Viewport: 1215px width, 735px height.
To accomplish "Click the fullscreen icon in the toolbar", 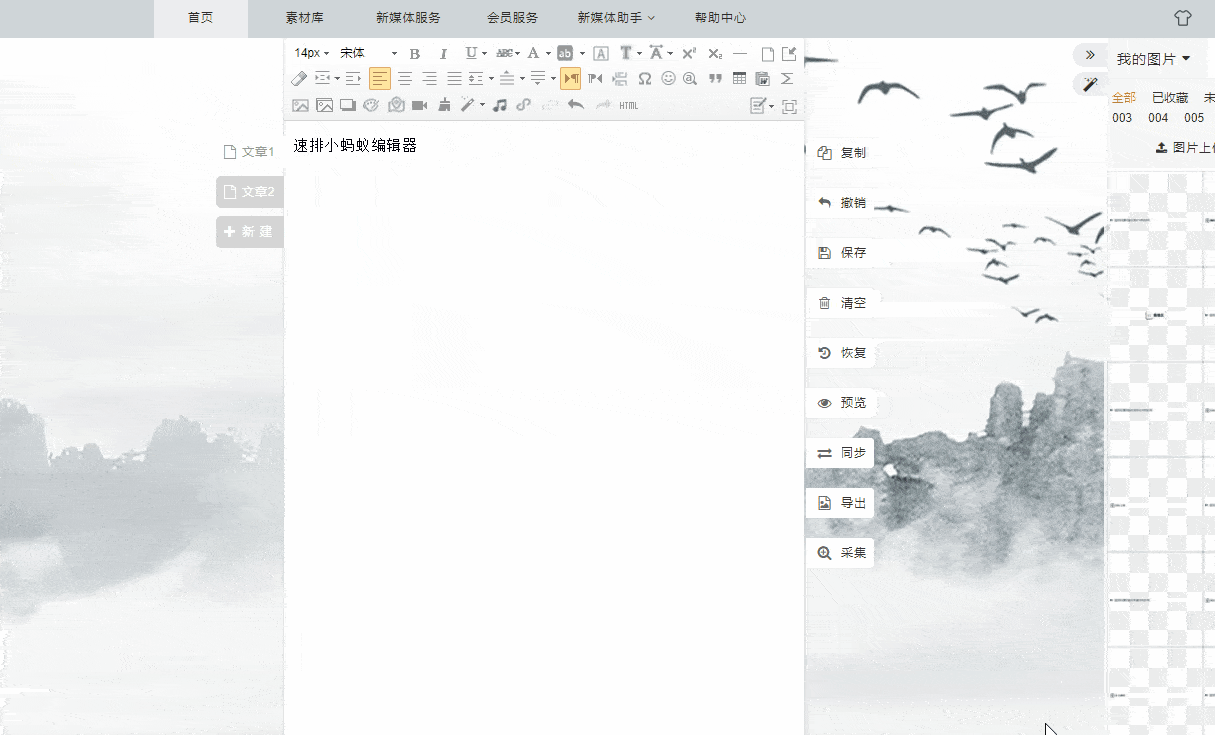I will tap(789, 106).
